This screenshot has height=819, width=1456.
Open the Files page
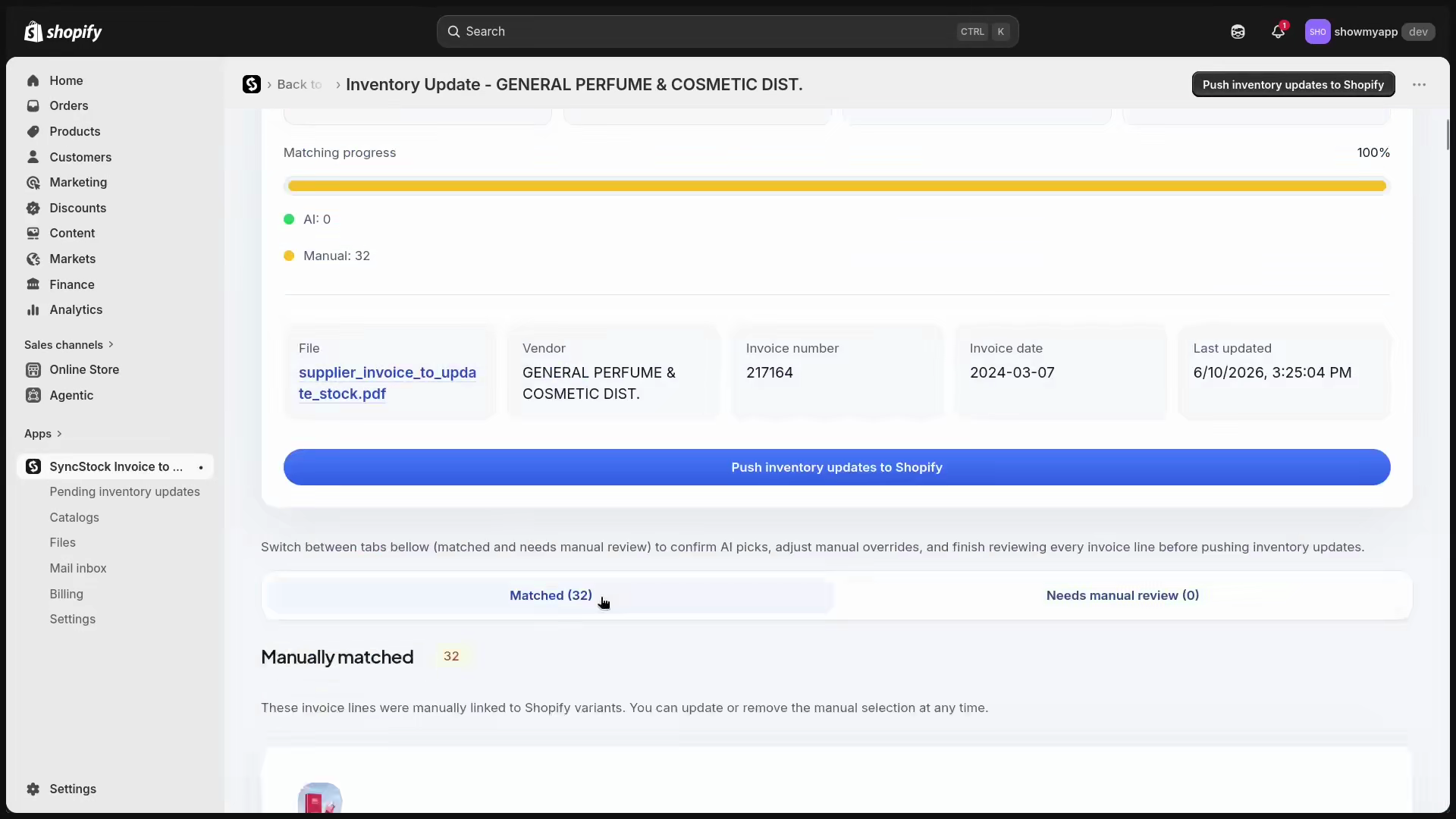tap(62, 542)
